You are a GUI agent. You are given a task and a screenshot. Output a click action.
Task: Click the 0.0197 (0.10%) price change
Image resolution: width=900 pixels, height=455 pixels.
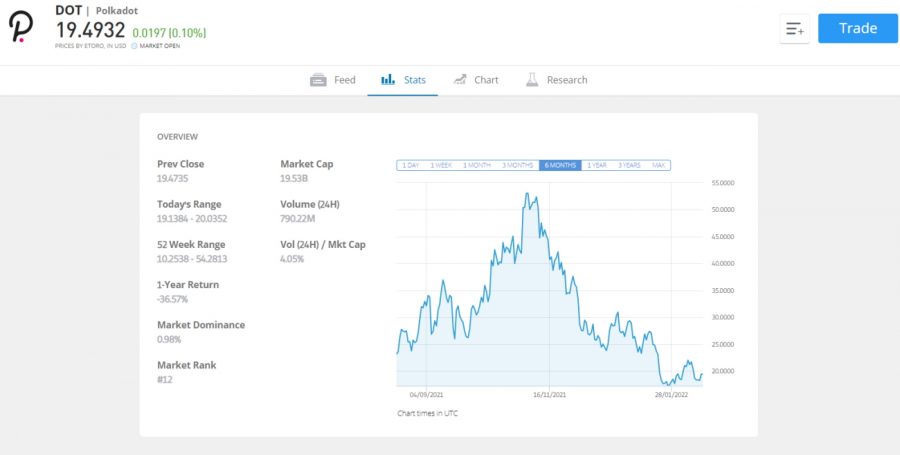[x=169, y=33]
